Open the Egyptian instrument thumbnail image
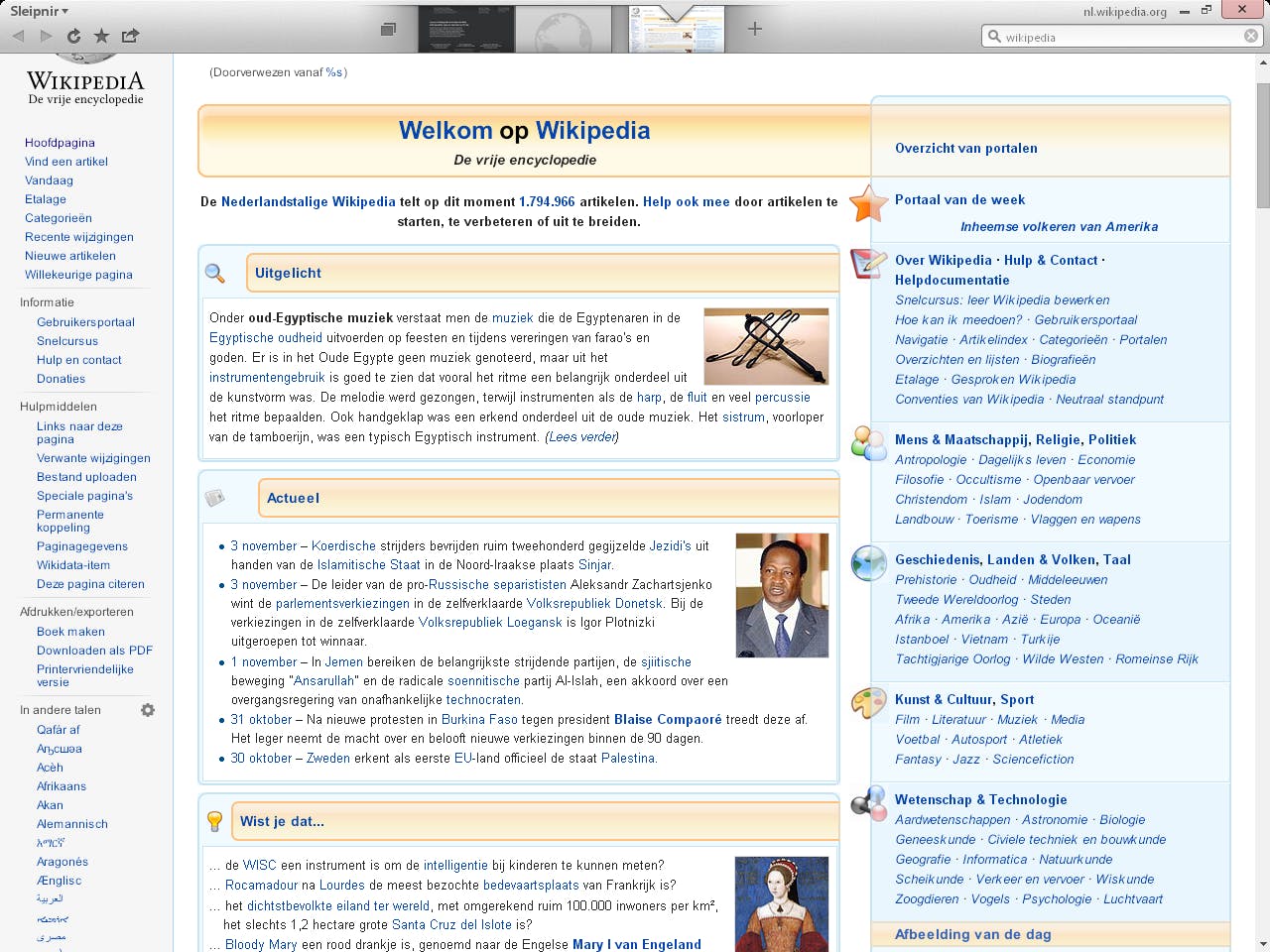This screenshot has width=1270, height=952. (766, 346)
